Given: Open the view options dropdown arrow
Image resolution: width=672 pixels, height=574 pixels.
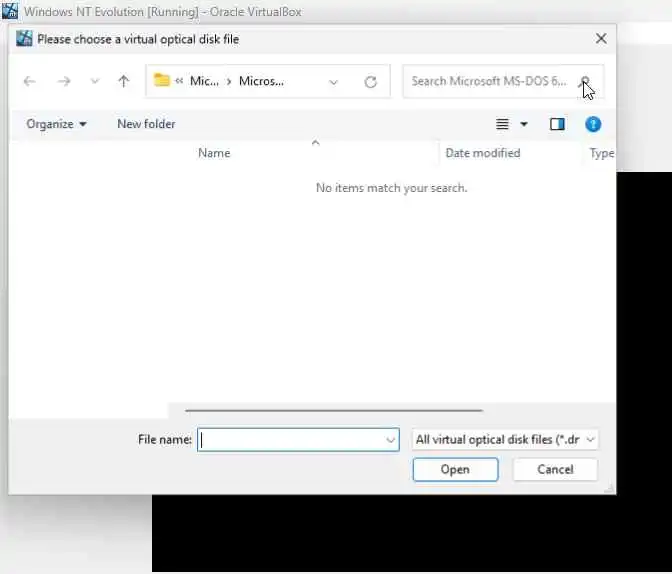Looking at the screenshot, I should coord(524,124).
